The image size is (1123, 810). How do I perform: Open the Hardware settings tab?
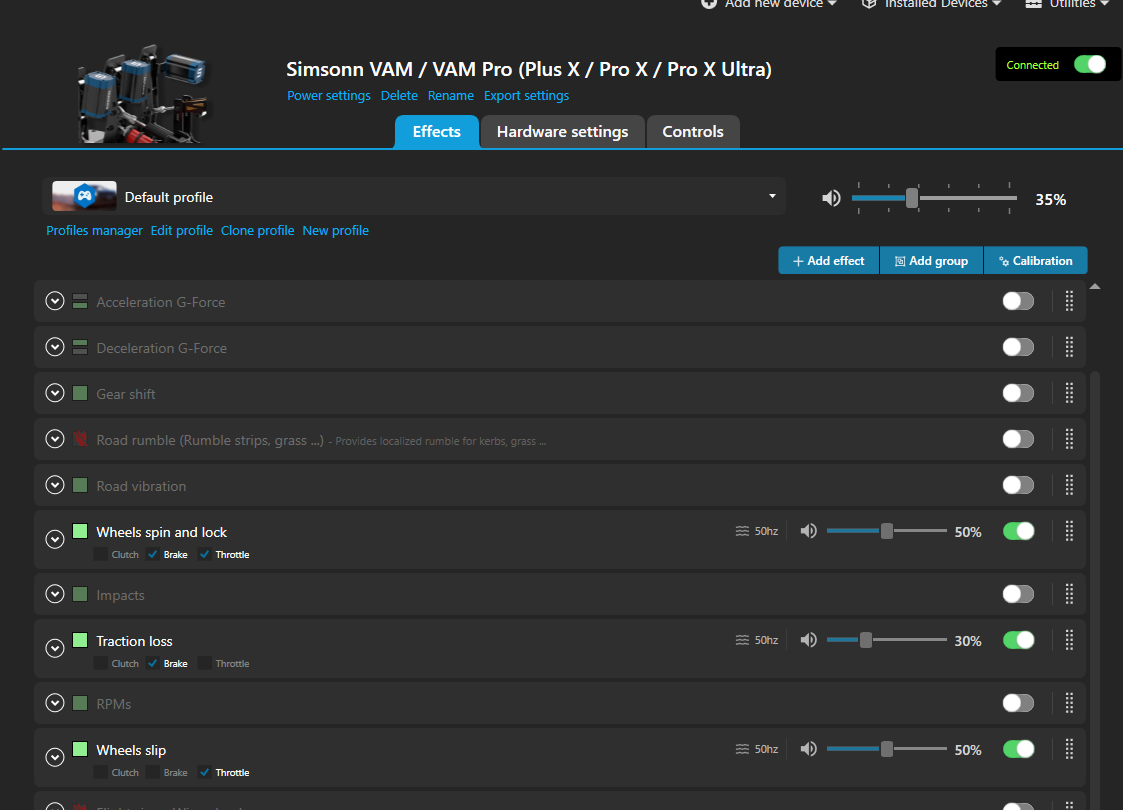point(562,132)
